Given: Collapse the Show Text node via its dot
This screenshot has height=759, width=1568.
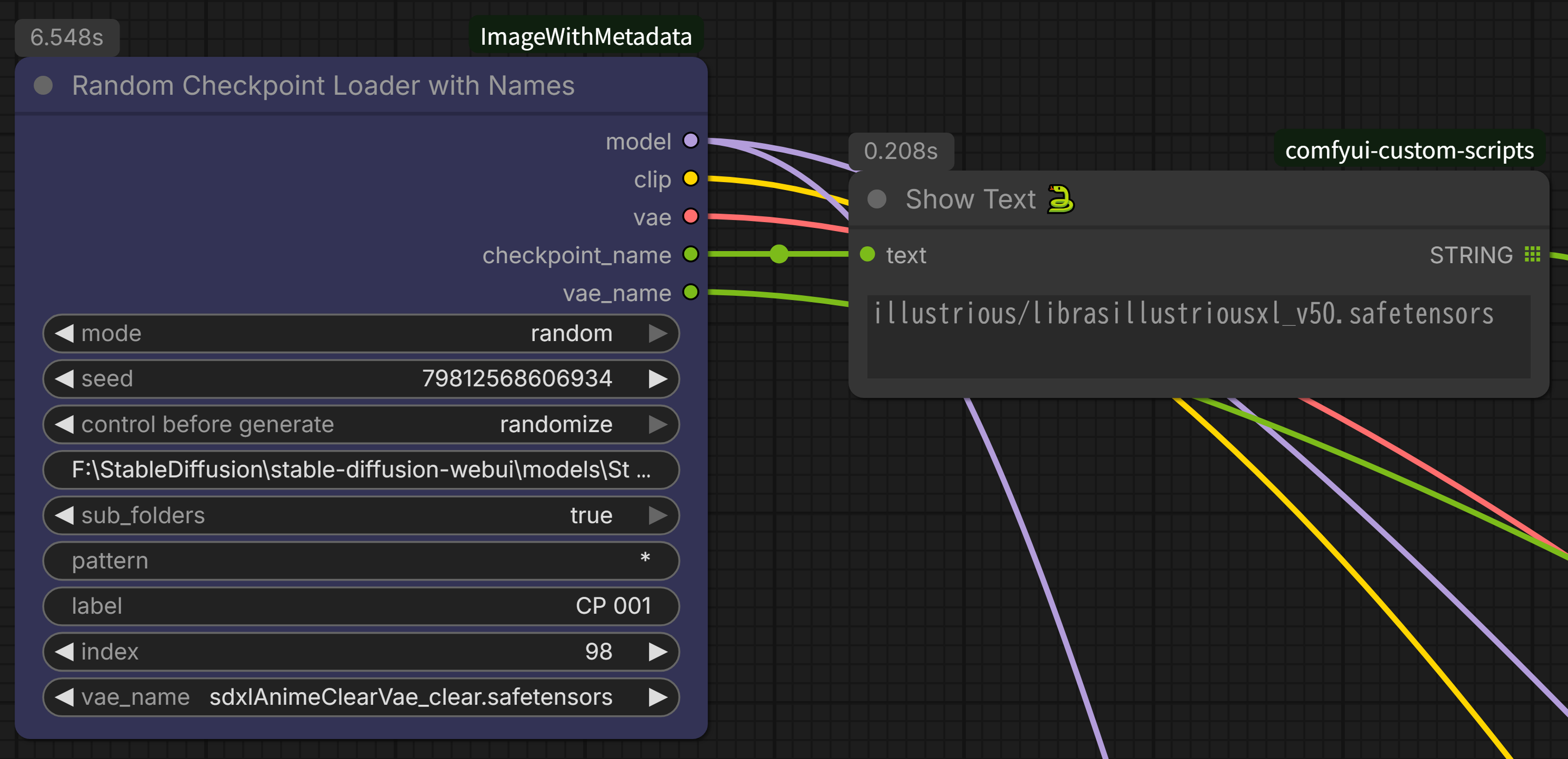Looking at the screenshot, I should pyautogui.click(x=876, y=199).
